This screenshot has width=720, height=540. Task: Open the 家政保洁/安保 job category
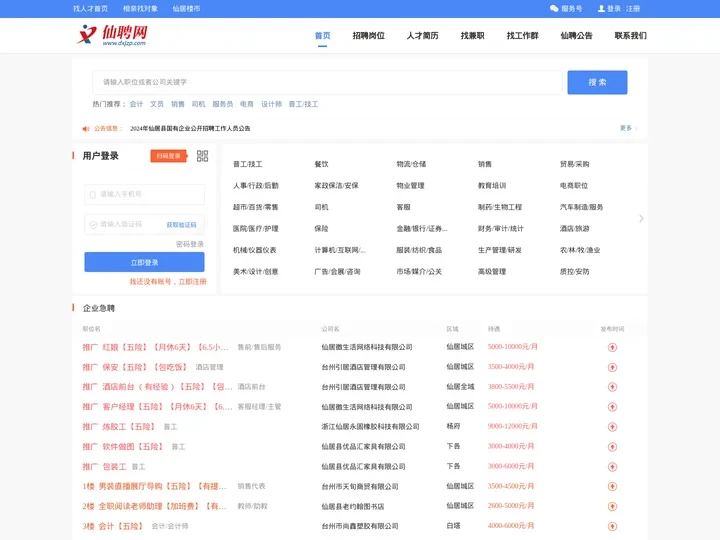point(336,186)
